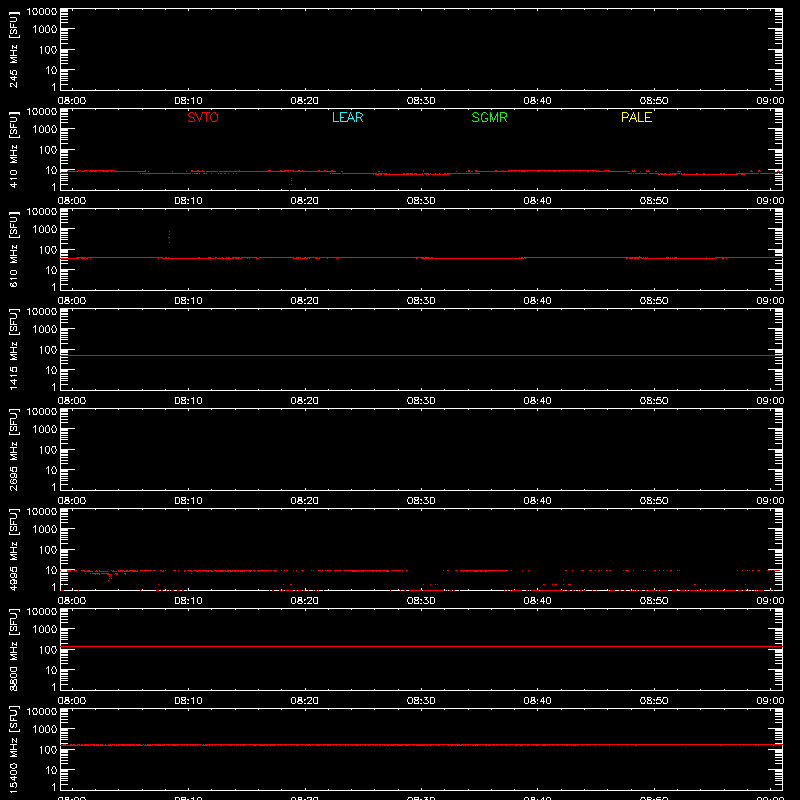Click 08:10 label under the 410 MHz panel
Screen dimensions: 800x800
pyautogui.click(x=188, y=201)
